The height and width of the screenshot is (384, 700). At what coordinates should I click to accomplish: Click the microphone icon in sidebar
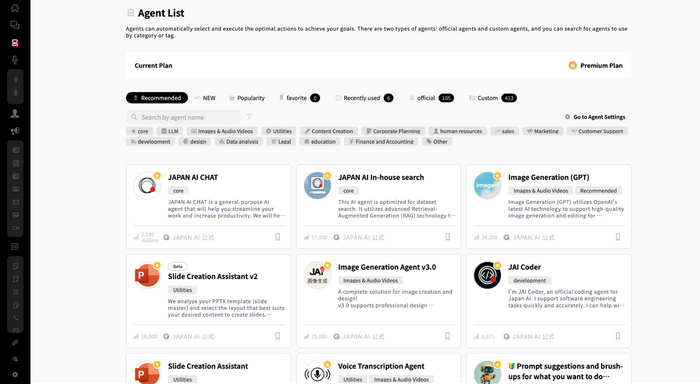click(x=15, y=60)
